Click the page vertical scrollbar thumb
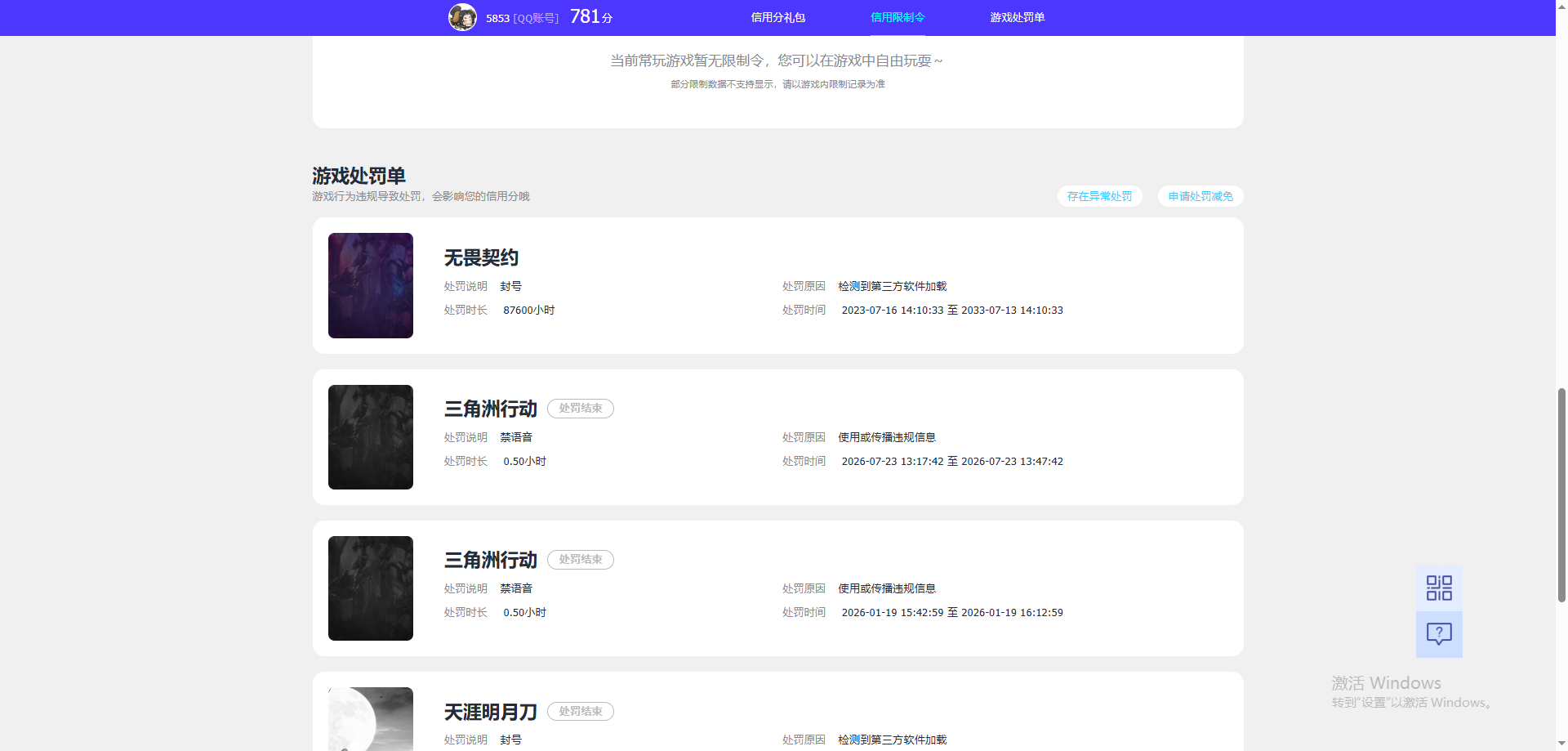 [x=1561, y=494]
